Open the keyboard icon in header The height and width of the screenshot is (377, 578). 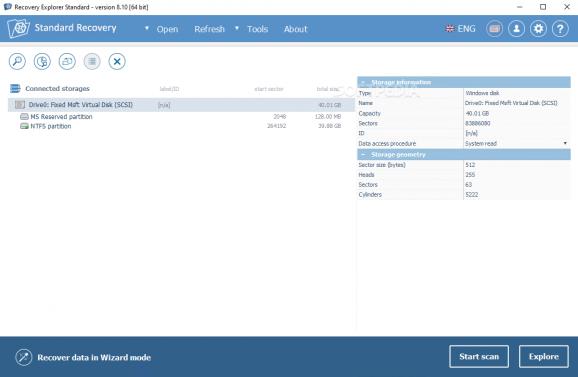[x=494, y=28]
